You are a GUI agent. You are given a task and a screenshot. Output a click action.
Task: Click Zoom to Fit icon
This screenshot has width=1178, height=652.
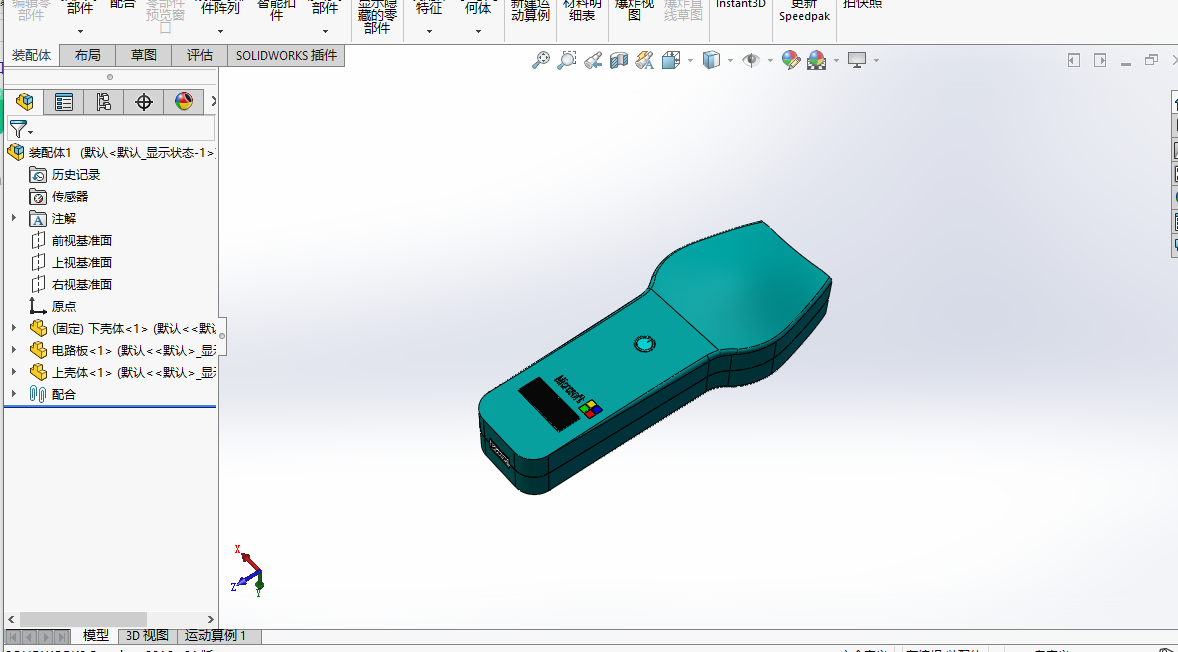click(x=540, y=60)
